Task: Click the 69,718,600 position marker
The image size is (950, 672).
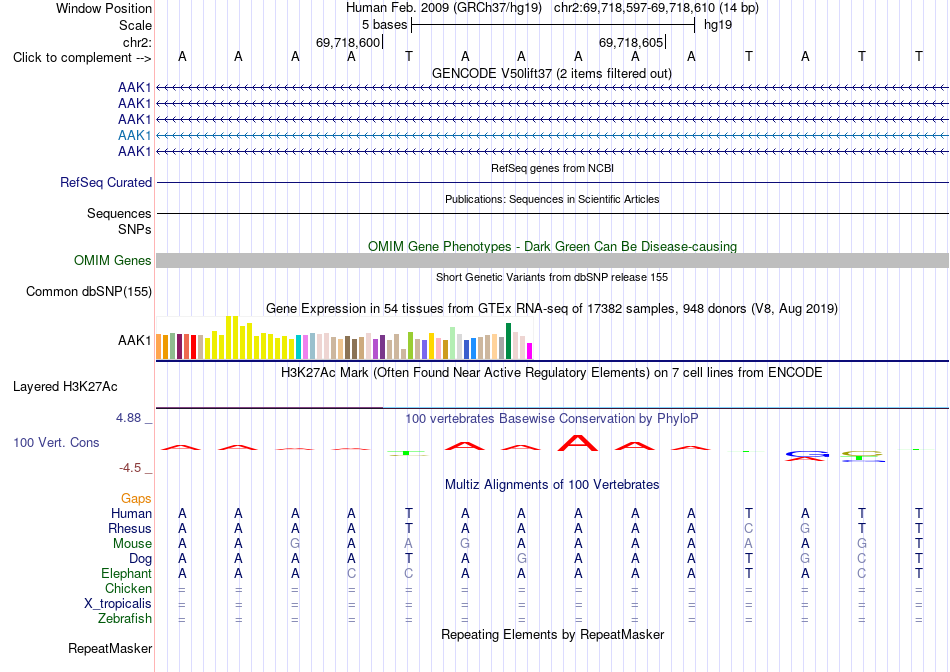Action: (348, 42)
